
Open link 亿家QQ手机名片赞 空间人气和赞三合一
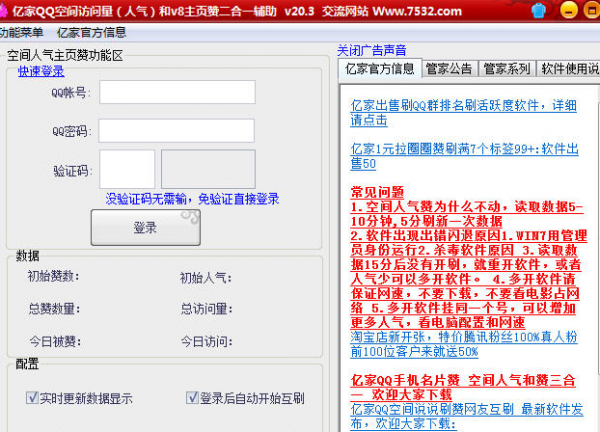(x=463, y=387)
